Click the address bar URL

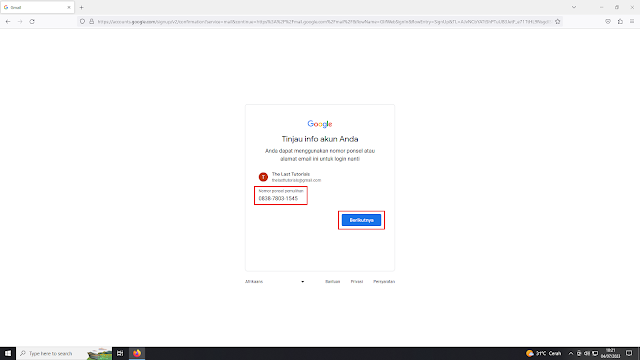(324, 22)
